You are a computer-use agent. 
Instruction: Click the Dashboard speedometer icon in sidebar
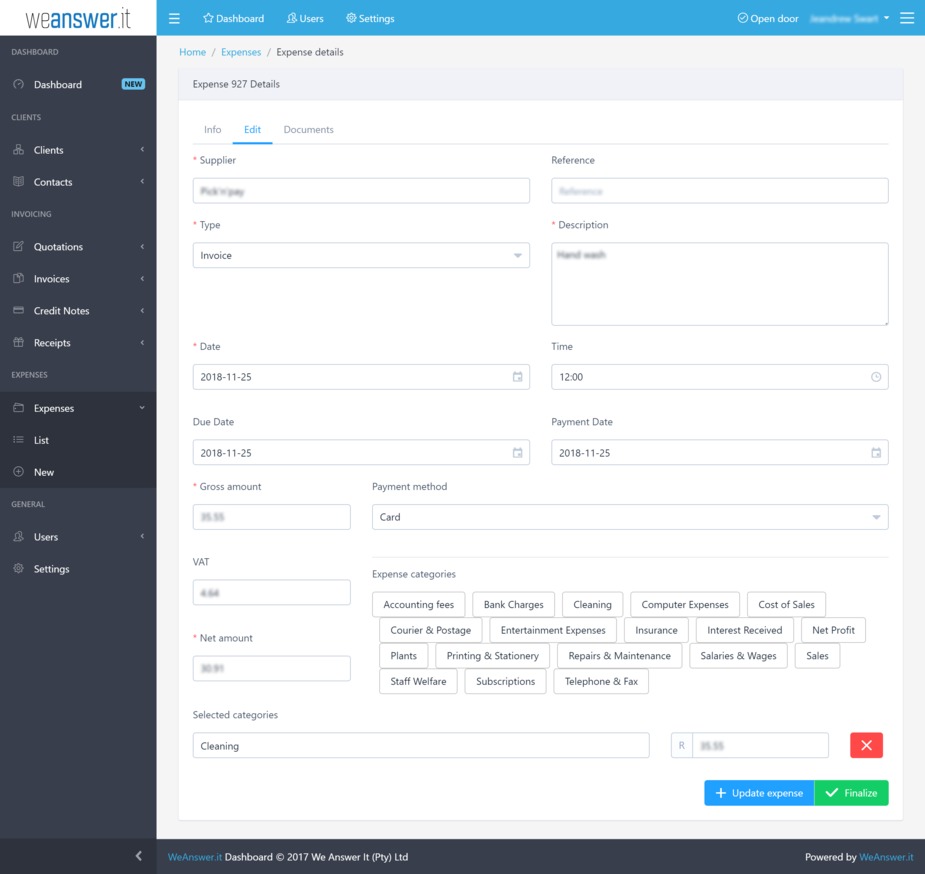click(x=19, y=84)
